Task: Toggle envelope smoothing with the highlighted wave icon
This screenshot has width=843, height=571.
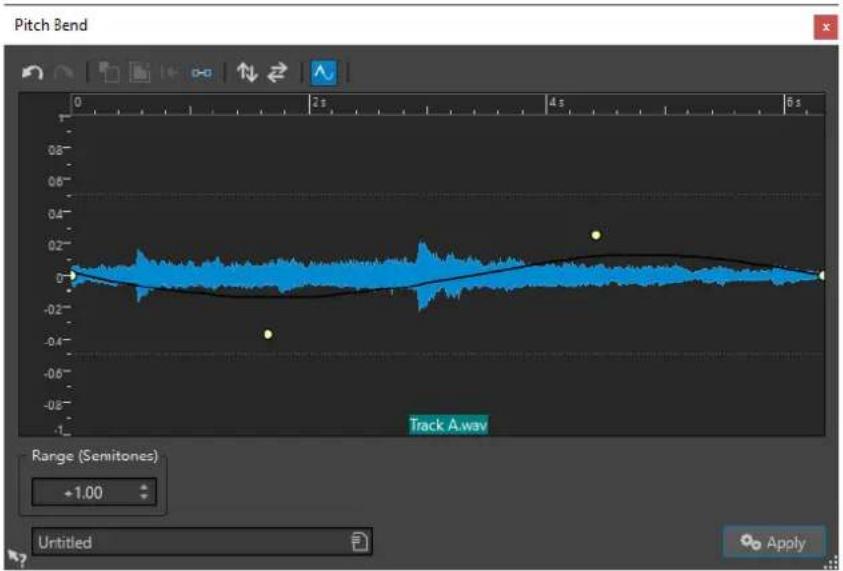Action: (324, 73)
